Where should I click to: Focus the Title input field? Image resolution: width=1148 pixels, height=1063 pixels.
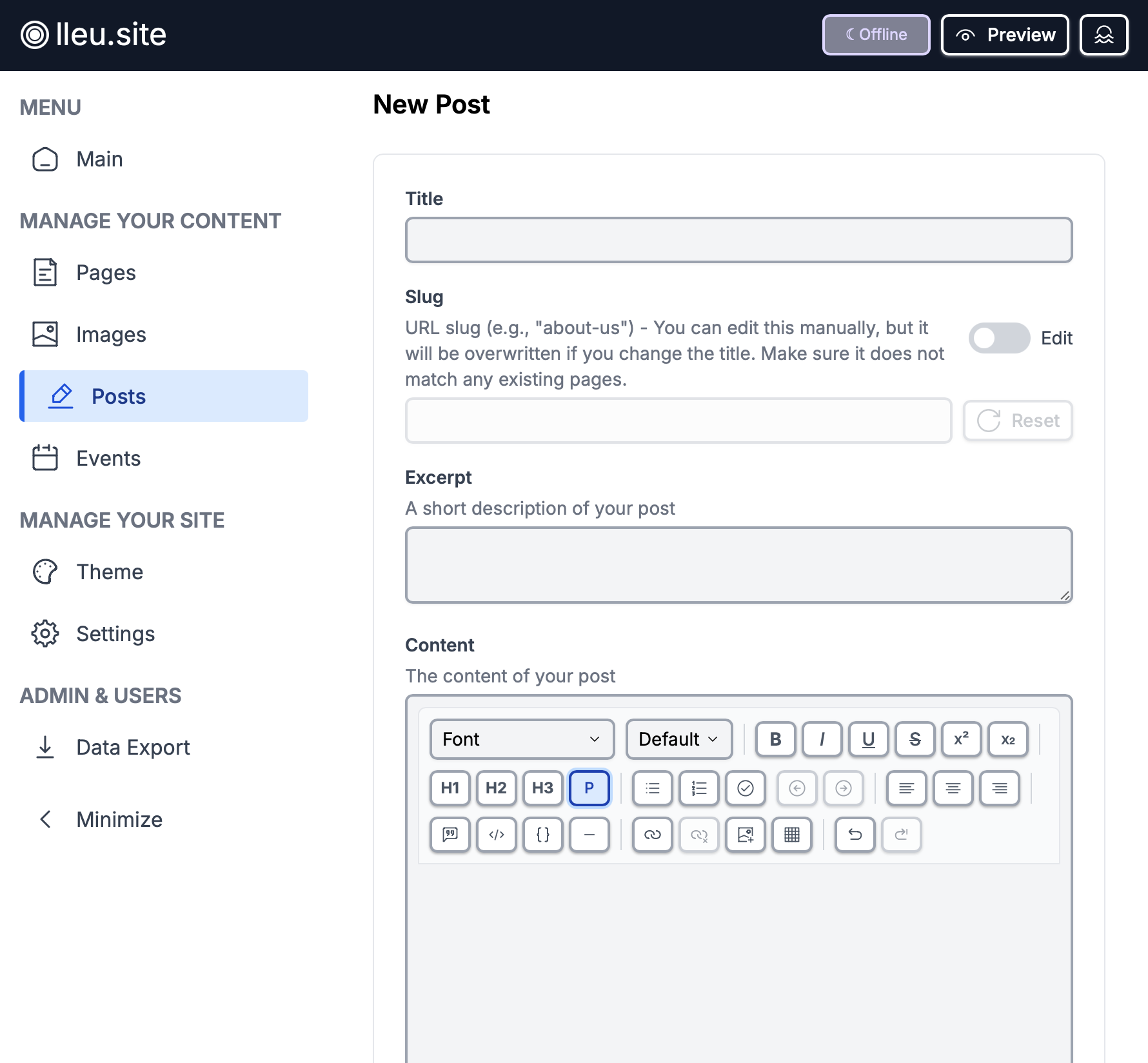[x=738, y=240]
